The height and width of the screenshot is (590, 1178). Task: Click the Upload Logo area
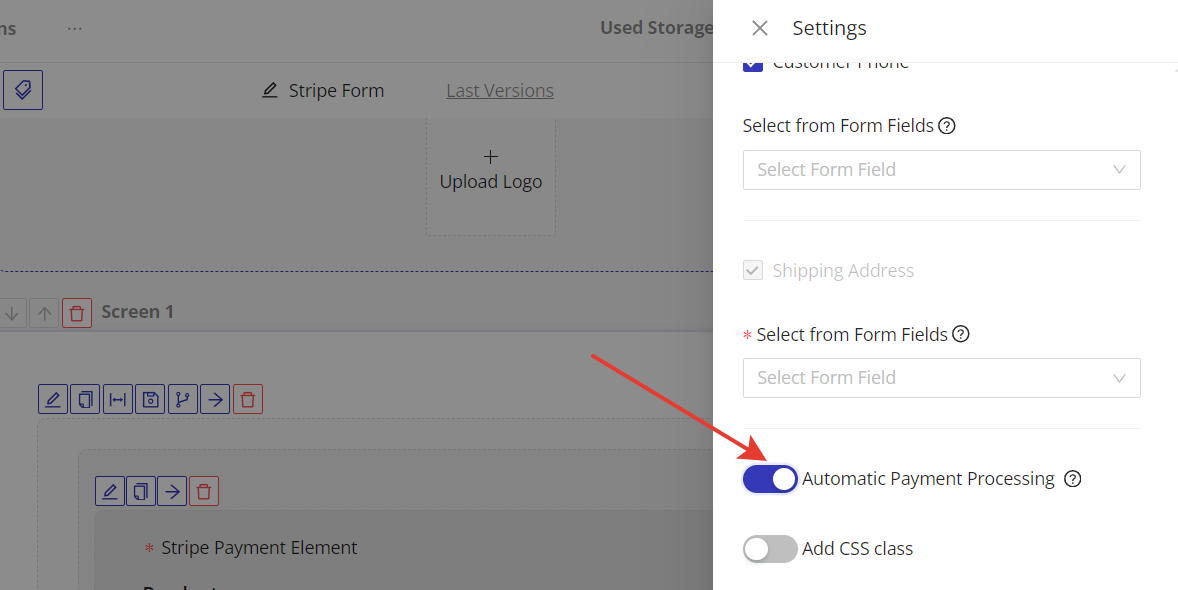pos(491,171)
